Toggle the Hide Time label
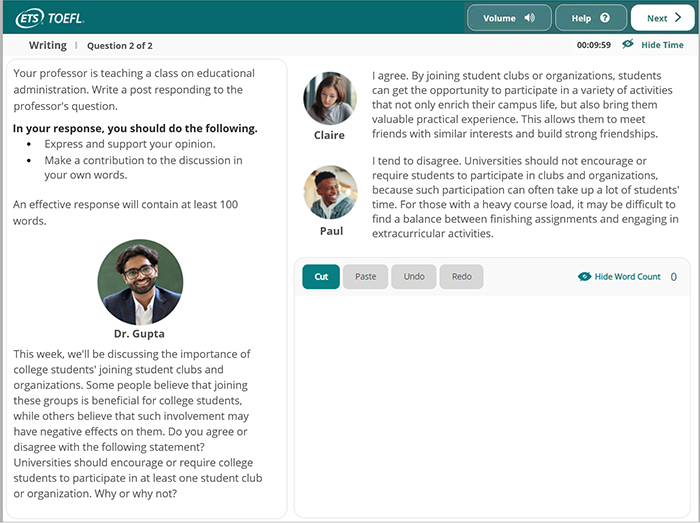700x523 pixels. pos(662,45)
